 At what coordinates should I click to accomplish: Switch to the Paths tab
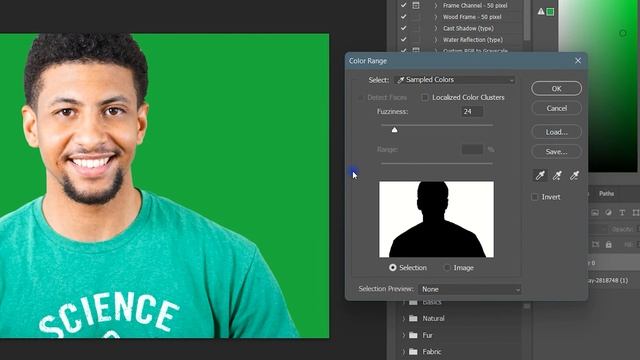(x=607, y=193)
